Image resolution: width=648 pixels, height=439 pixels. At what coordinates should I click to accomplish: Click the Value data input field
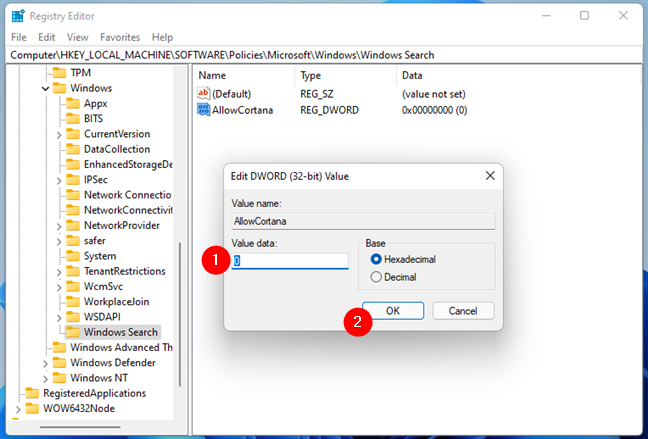(290, 261)
